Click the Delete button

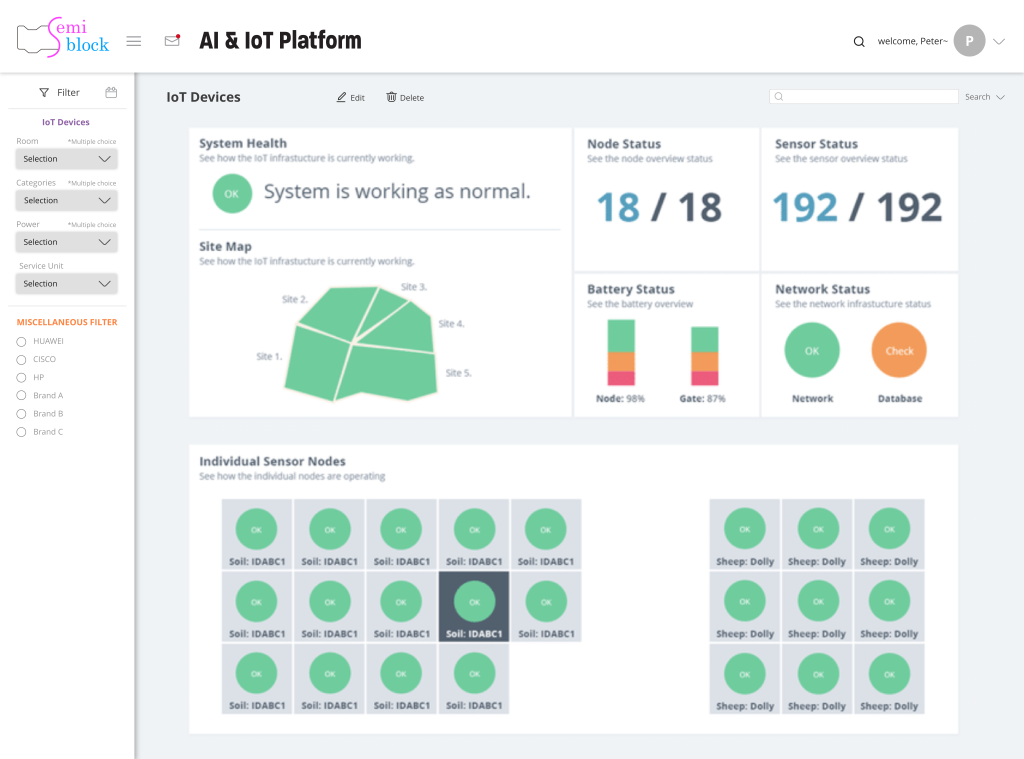(x=405, y=98)
